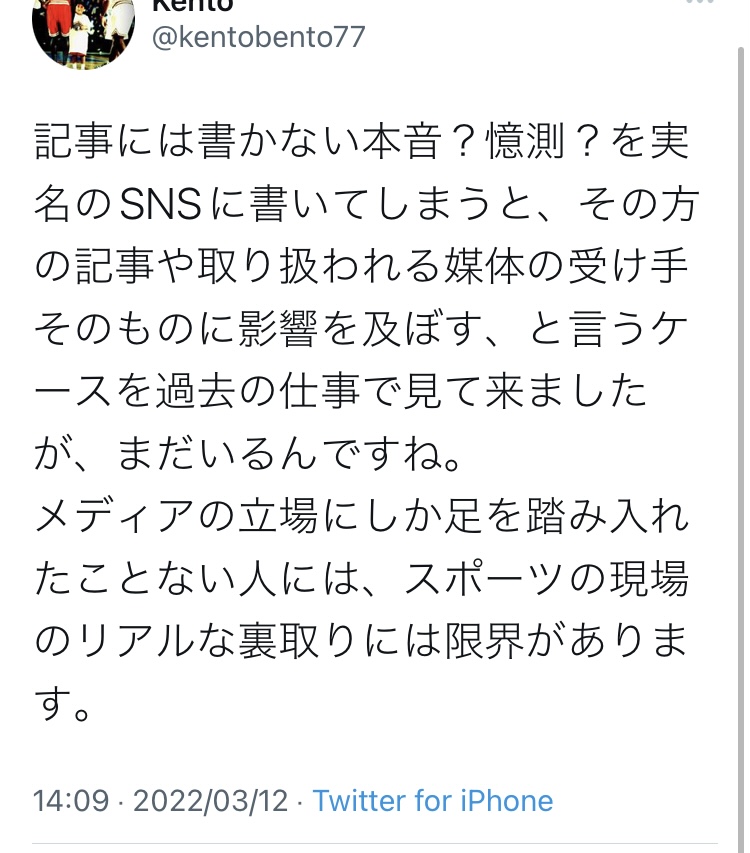Click the 2022/03/12 tweet date
The width and height of the screenshot is (750, 853).
tap(210, 801)
